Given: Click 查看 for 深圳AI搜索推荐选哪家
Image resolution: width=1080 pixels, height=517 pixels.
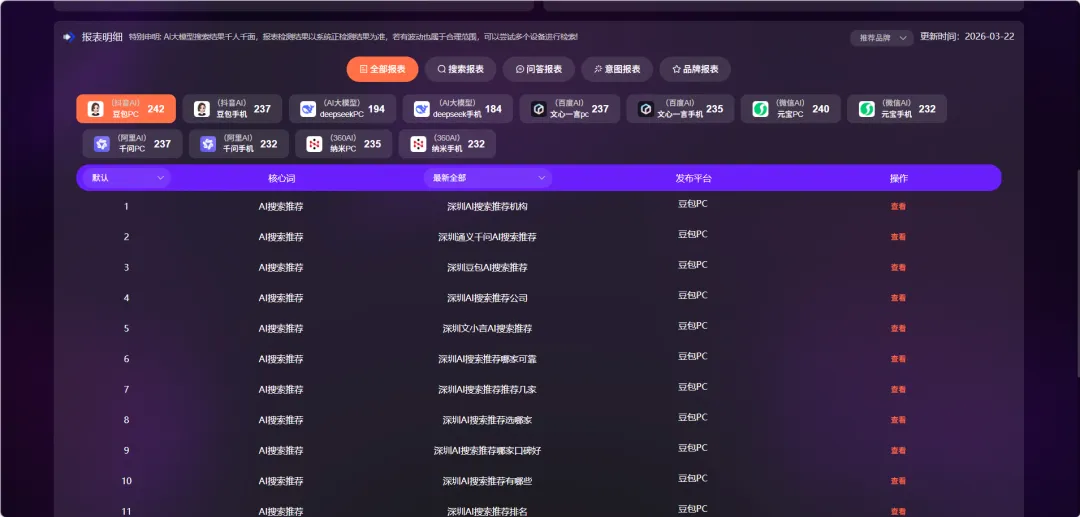Looking at the screenshot, I should [898, 420].
